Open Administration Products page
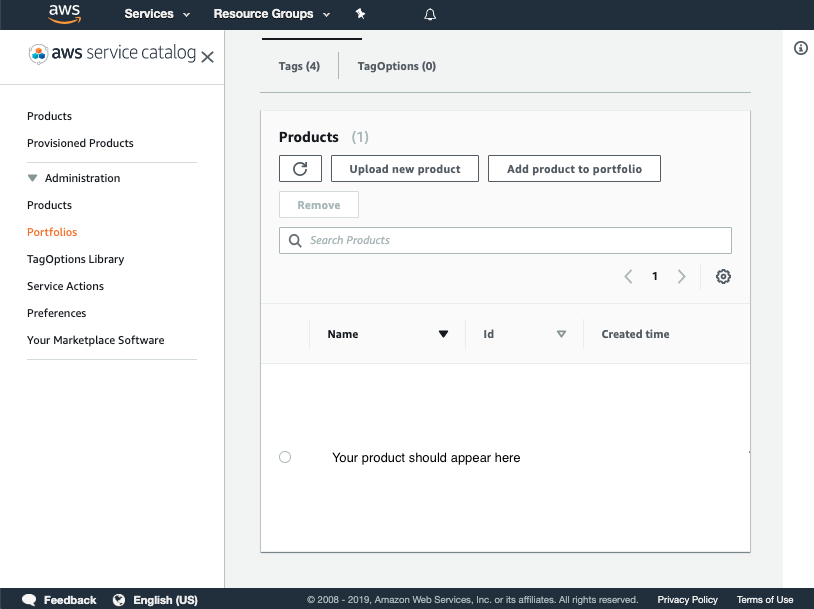814x609 pixels. click(49, 205)
